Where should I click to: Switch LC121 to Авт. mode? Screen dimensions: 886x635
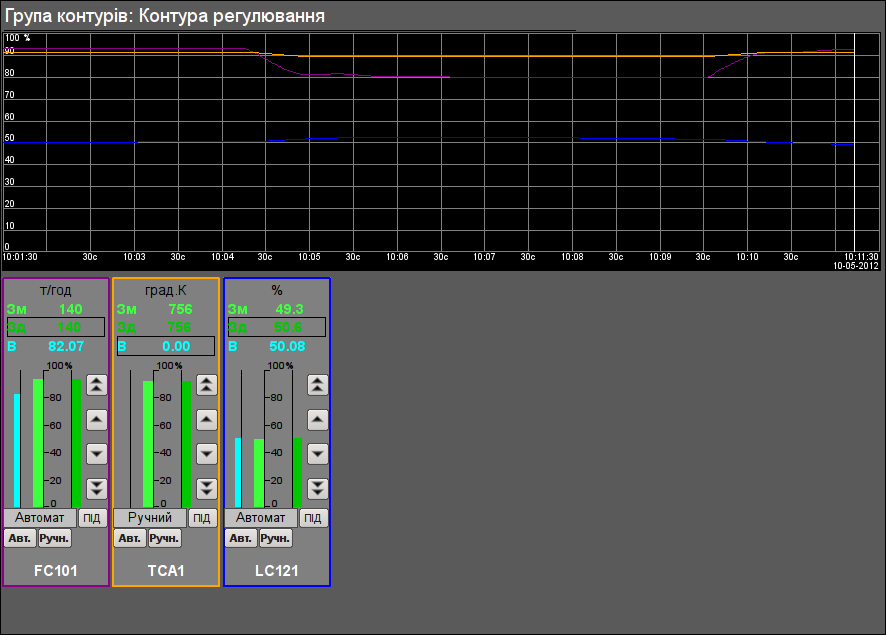[x=241, y=538]
